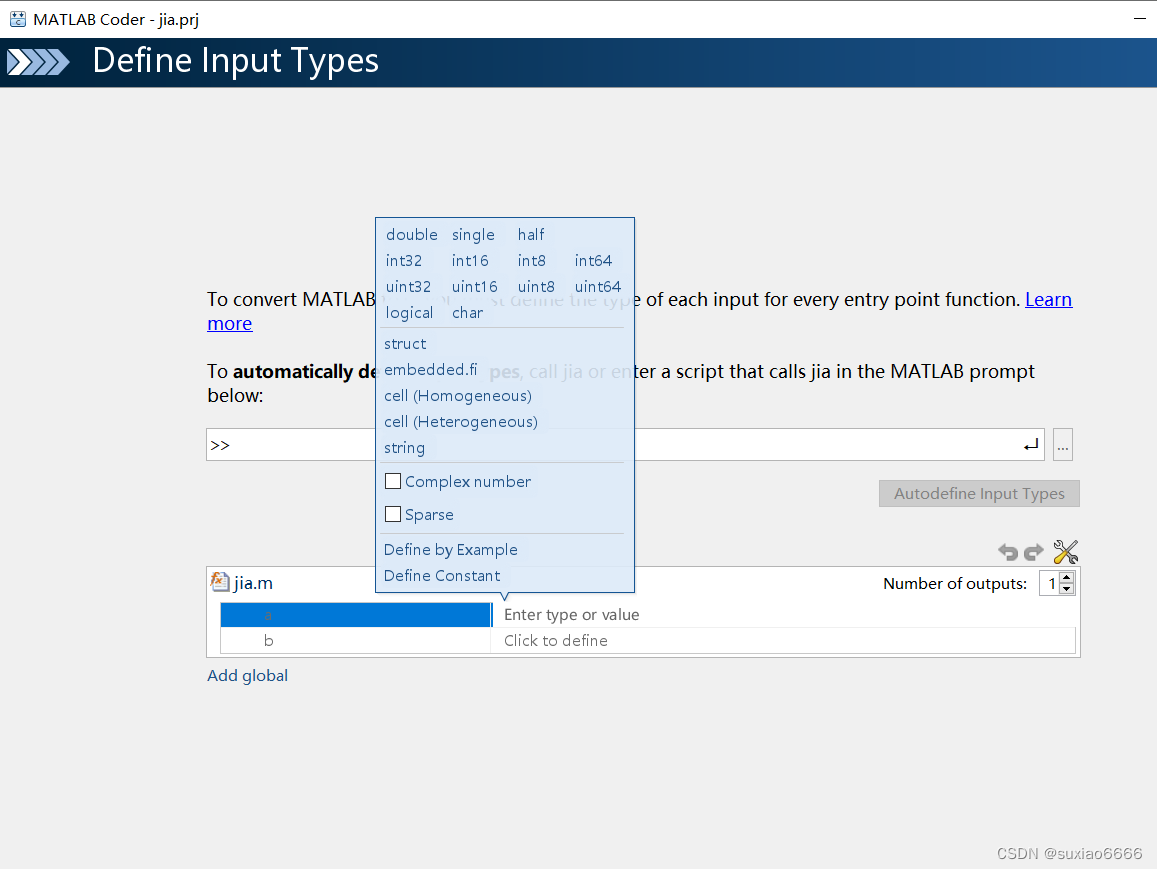This screenshot has width=1157, height=869.
Task: Choose int8 from the type list
Action: click(531, 260)
